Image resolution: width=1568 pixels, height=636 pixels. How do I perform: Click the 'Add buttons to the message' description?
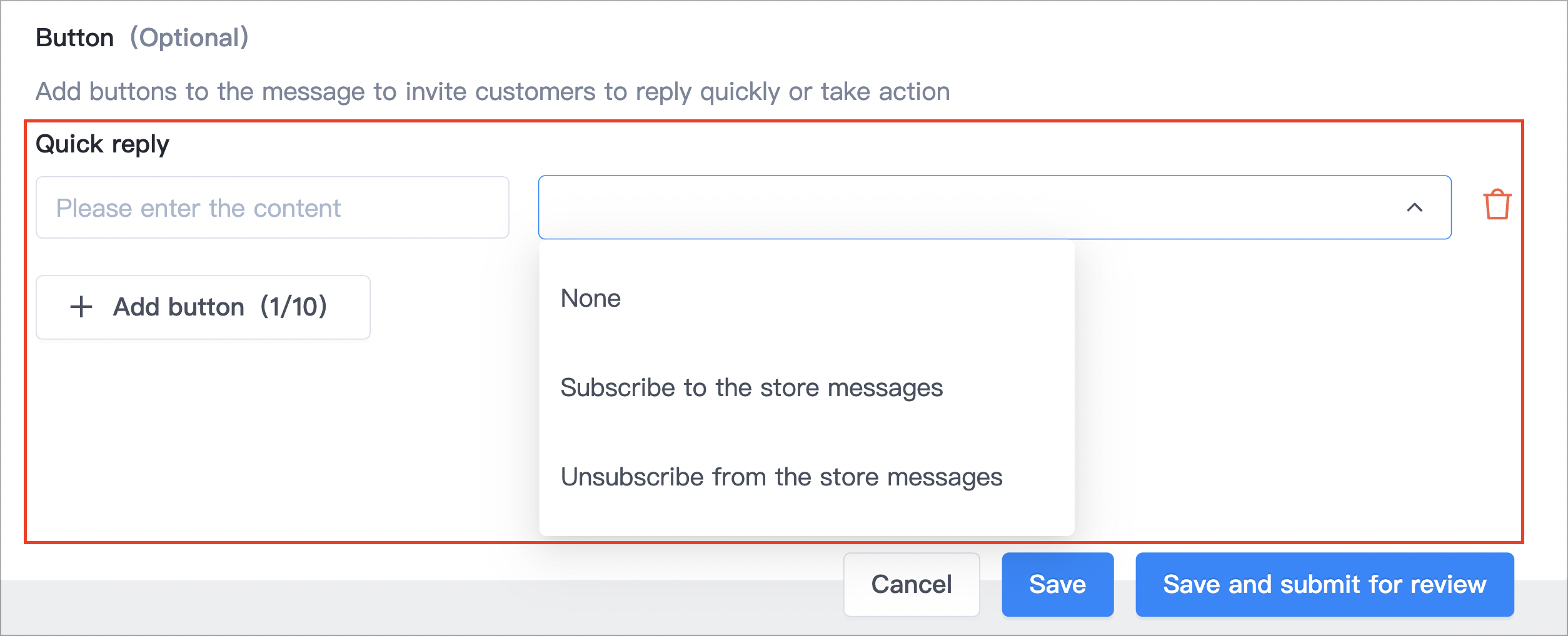click(x=493, y=92)
